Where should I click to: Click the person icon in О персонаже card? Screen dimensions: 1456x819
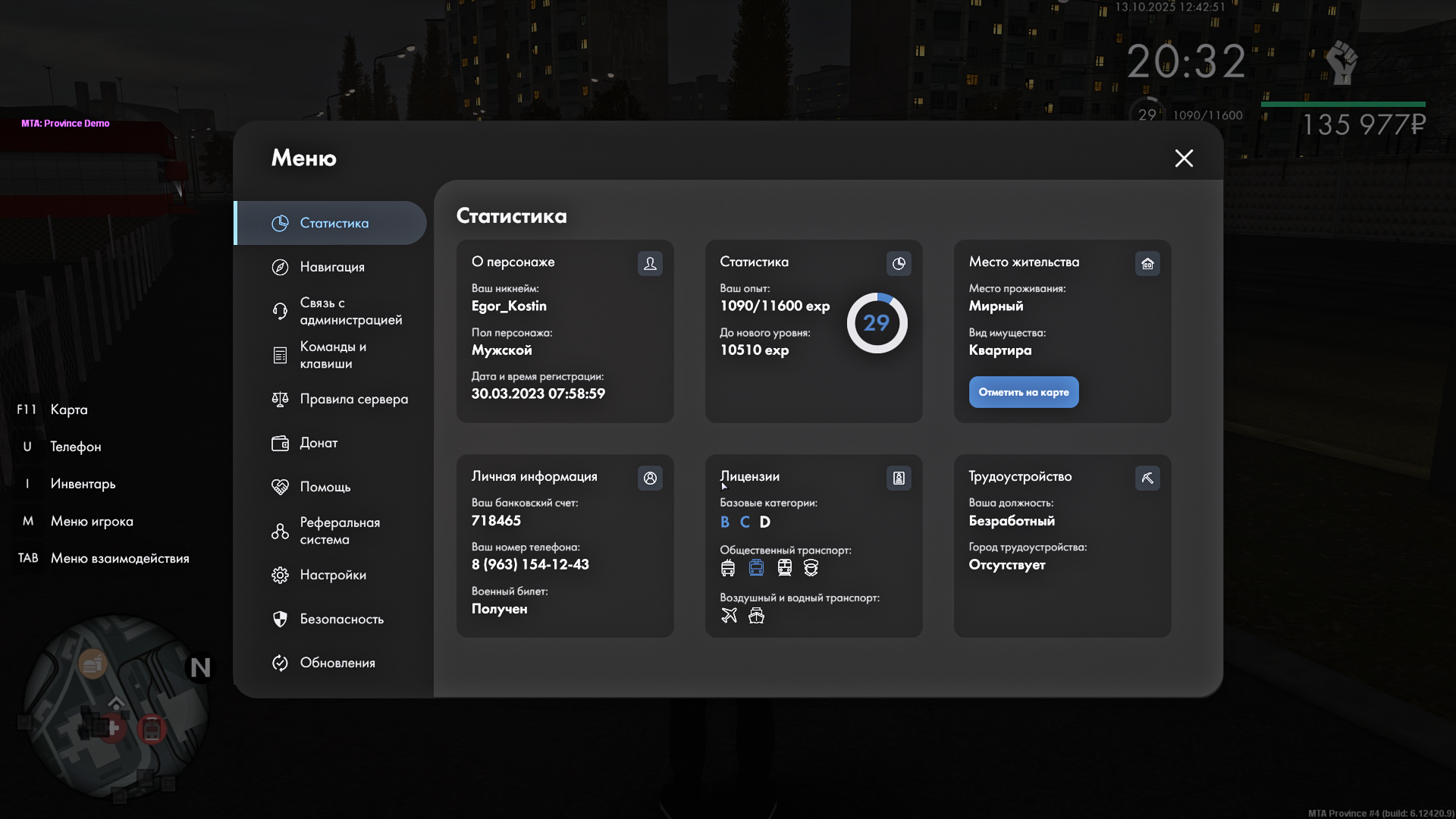(x=650, y=263)
